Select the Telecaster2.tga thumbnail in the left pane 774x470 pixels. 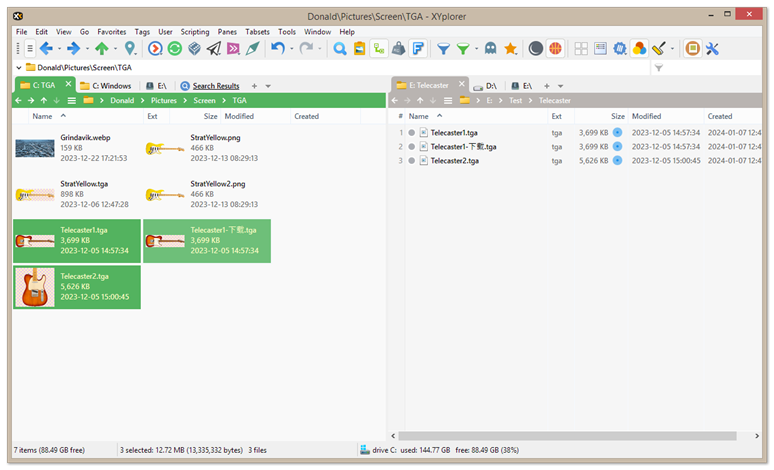coord(35,287)
